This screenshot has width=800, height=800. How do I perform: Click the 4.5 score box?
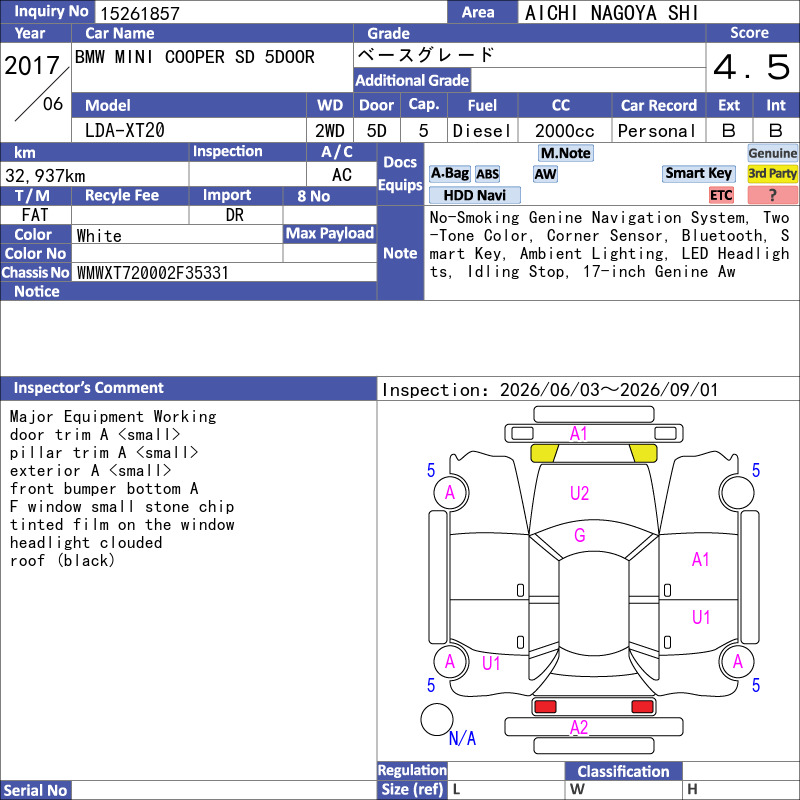pyautogui.click(x=752, y=67)
